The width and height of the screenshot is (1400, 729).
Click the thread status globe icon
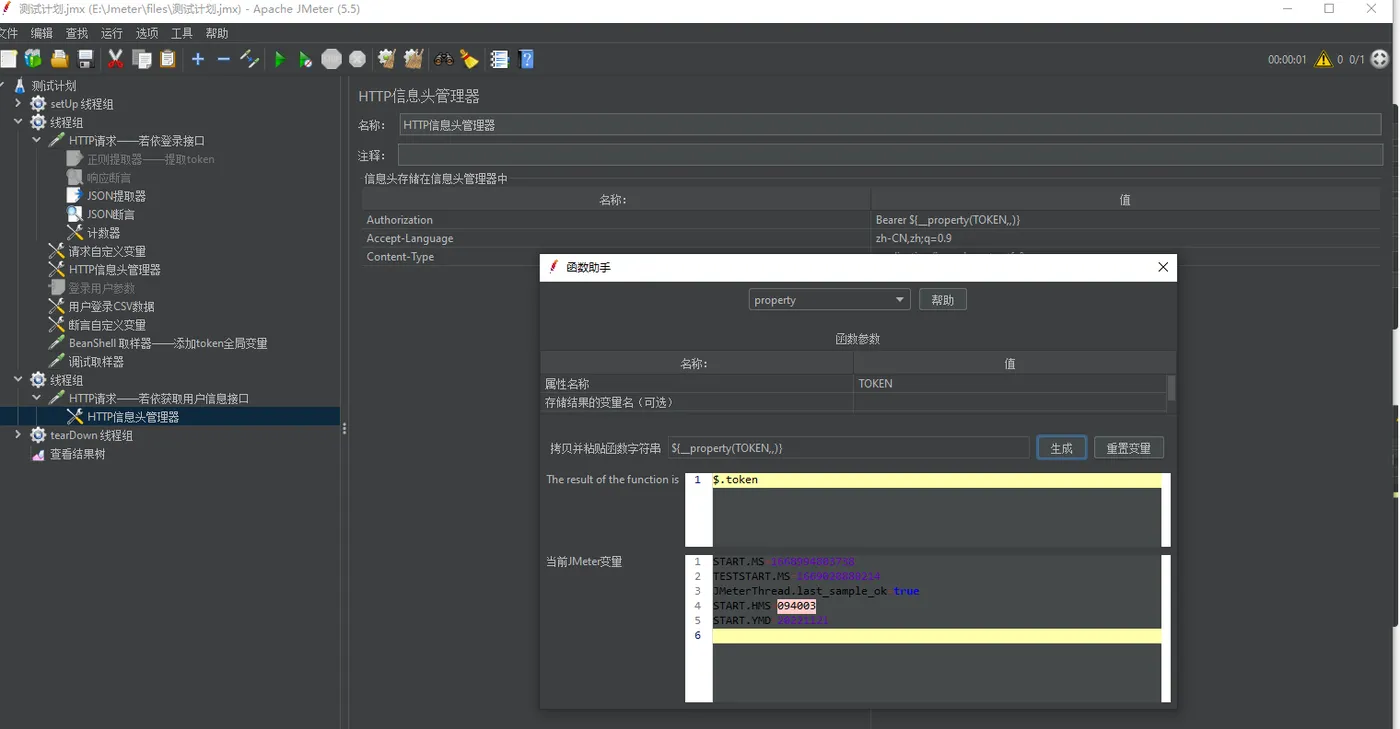[x=1379, y=59]
